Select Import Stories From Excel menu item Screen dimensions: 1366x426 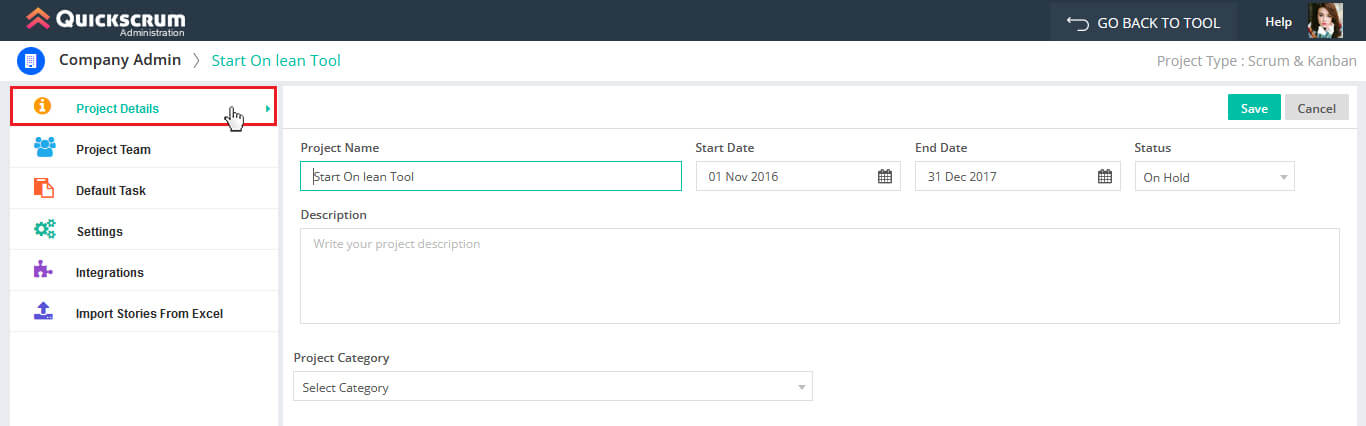pos(149,313)
